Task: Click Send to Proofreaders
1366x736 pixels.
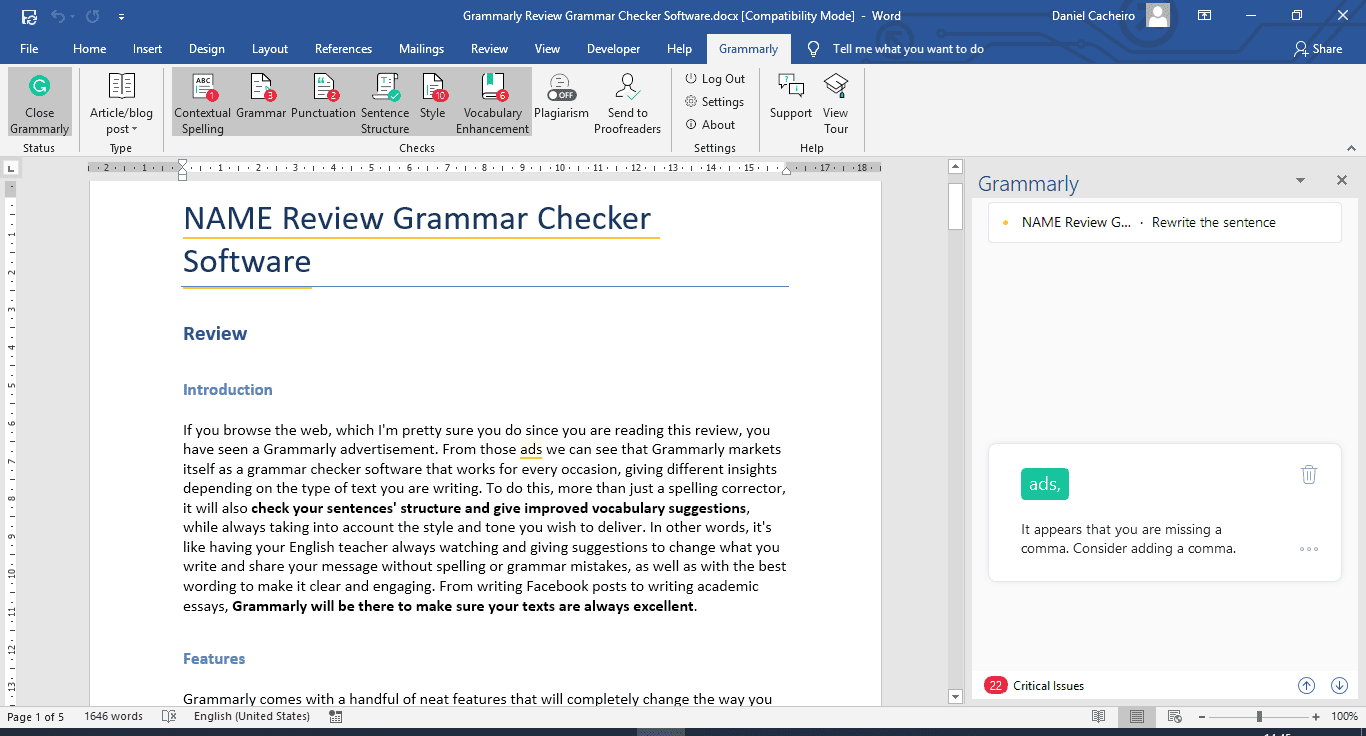Action: pyautogui.click(x=627, y=100)
